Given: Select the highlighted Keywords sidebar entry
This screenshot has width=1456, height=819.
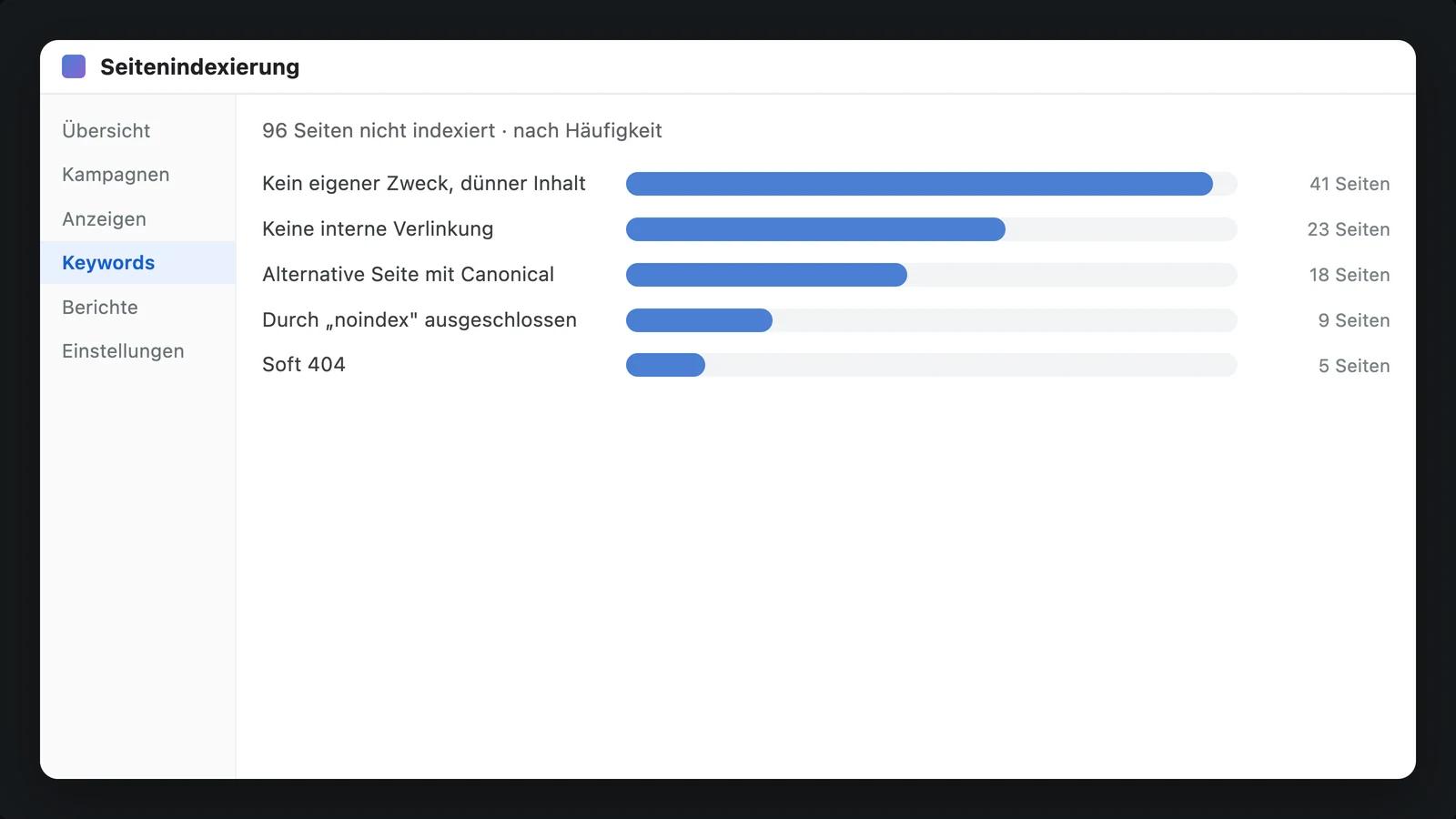Looking at the screenshot, I should (137, 263).
